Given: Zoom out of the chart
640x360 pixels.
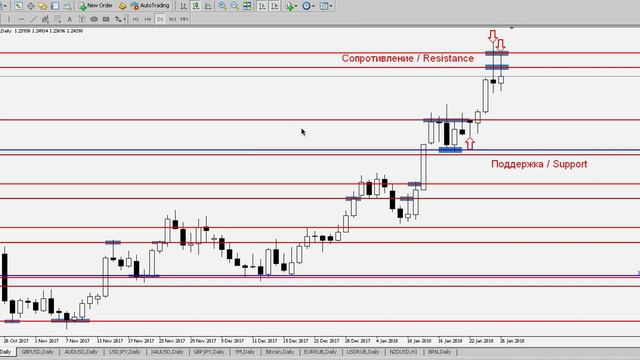Looking at the screenshot, I should pyautogui.click(x=235, y=6).
